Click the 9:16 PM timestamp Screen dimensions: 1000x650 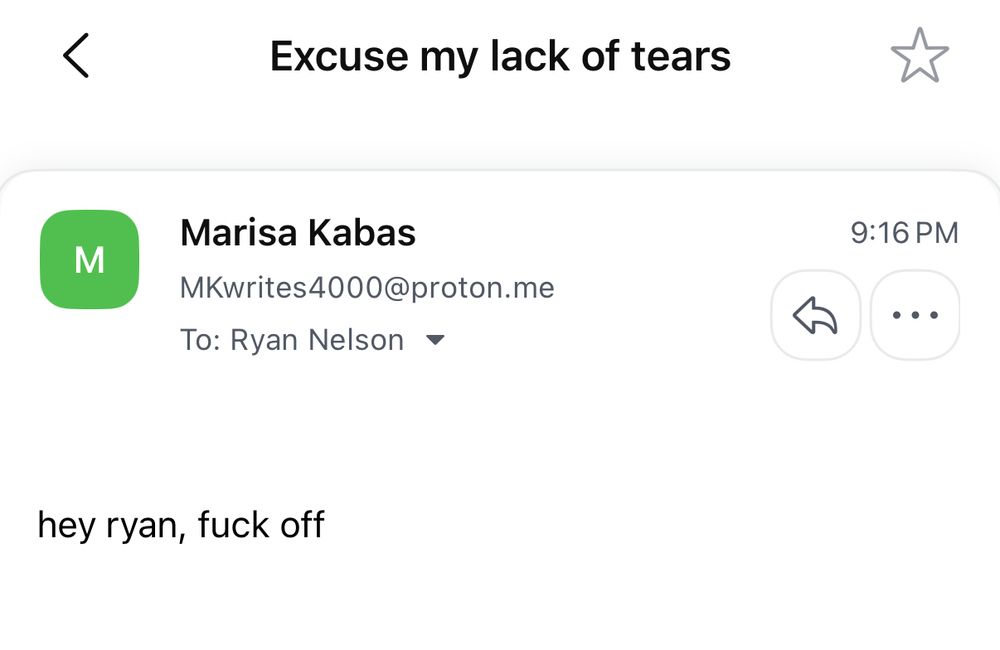pos(904,233)
